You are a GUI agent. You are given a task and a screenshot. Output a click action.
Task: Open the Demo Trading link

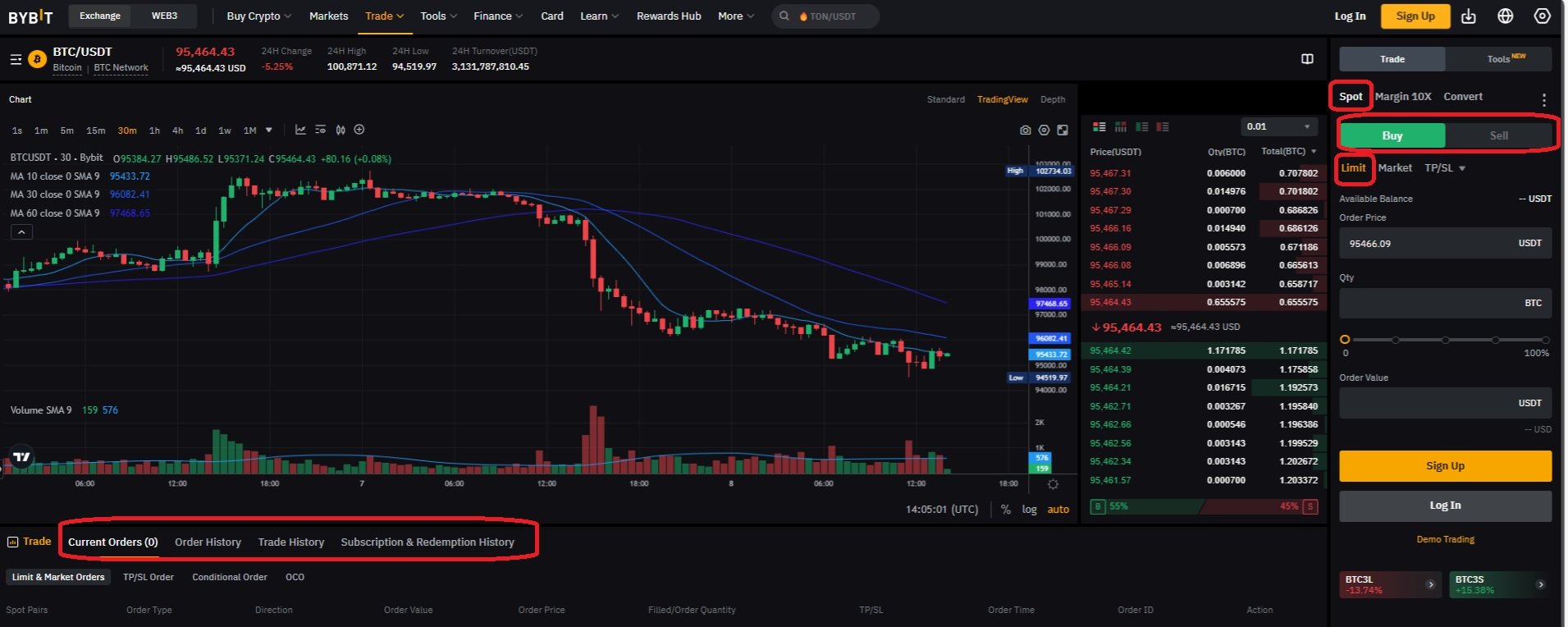(x=1445, y=539)
